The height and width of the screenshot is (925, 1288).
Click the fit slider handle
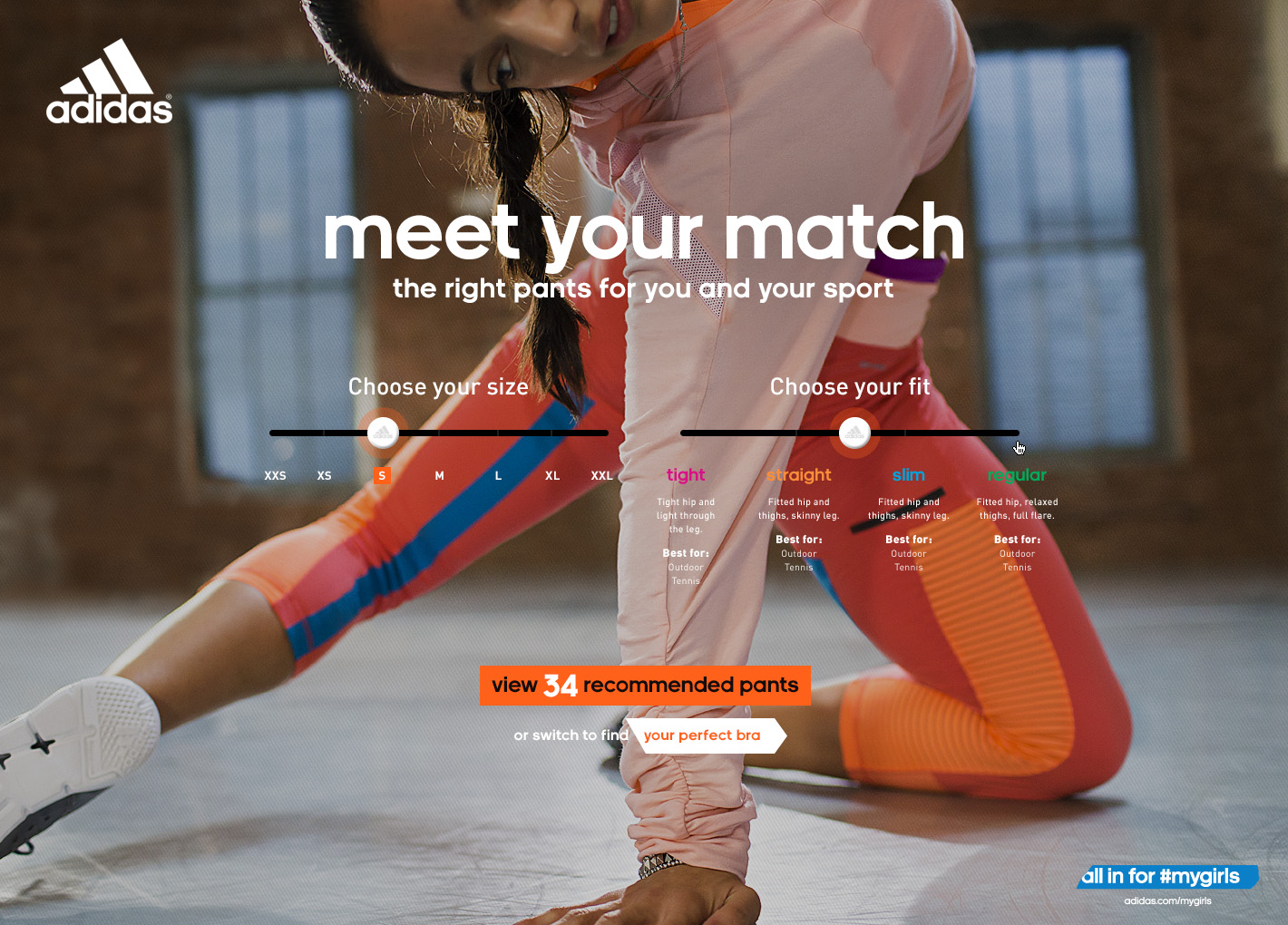[x=854, y=433]
